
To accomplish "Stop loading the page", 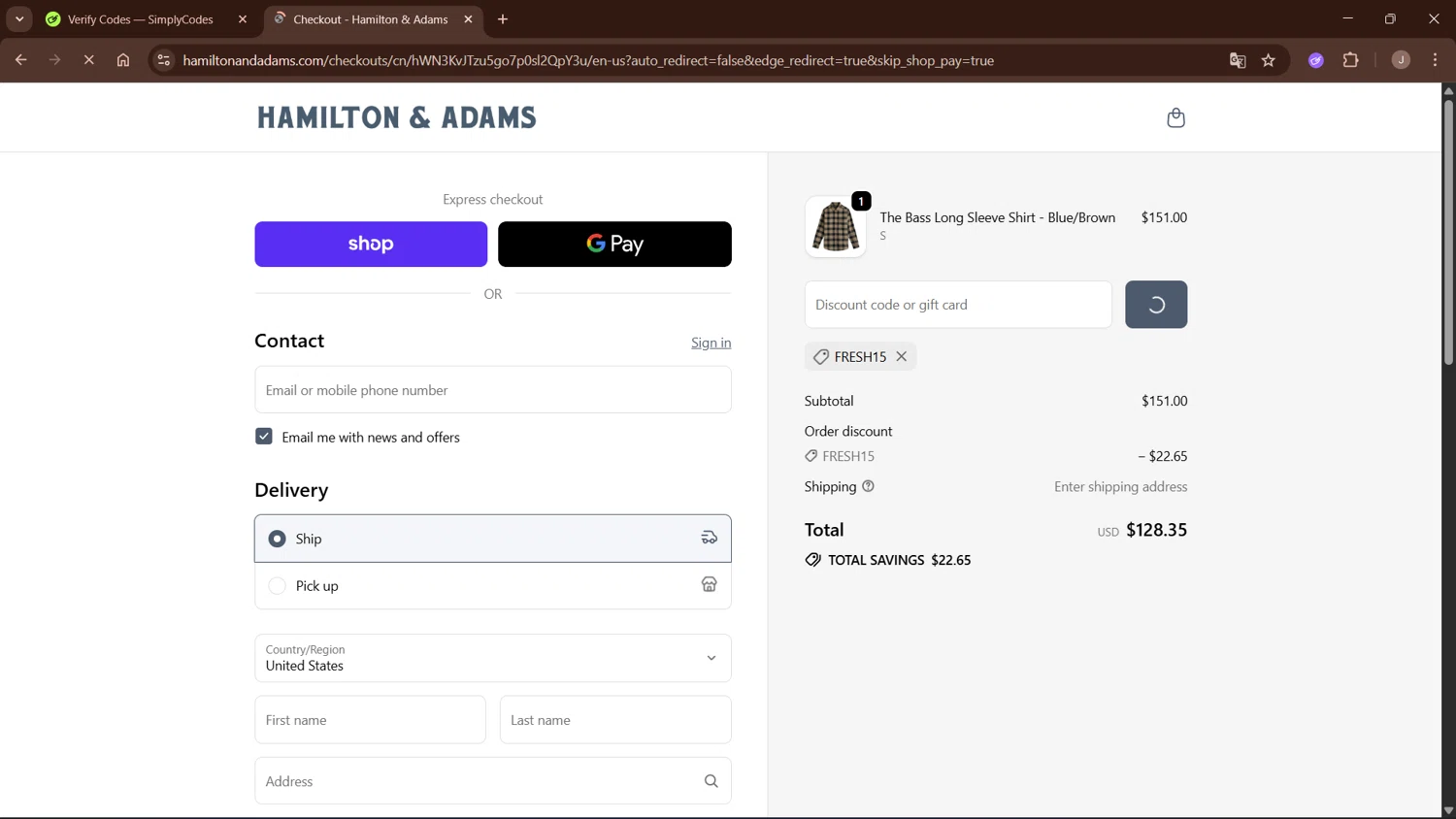I will point(88,60).
